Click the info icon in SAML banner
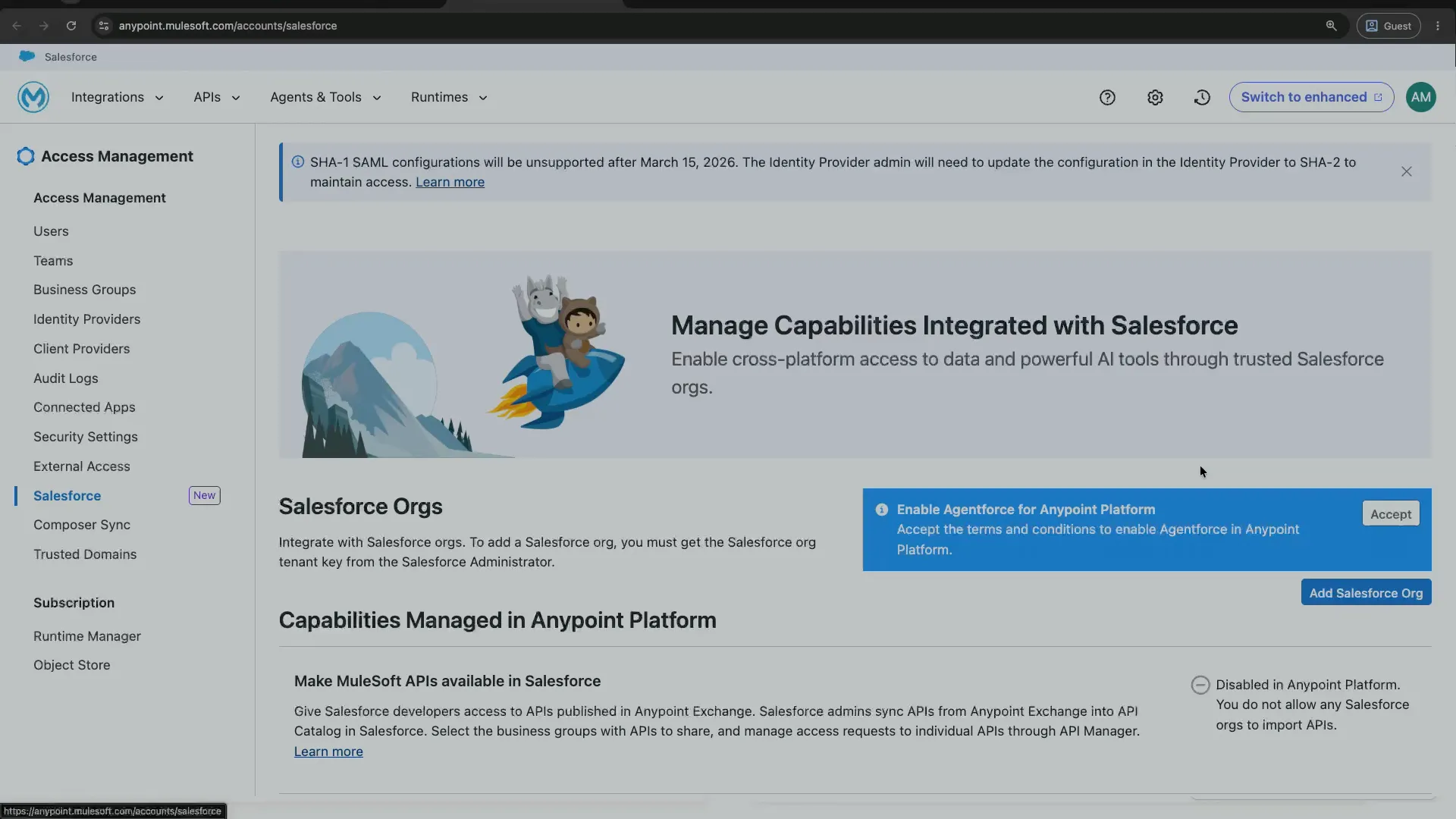1456x819 pixels. point(298,162)
